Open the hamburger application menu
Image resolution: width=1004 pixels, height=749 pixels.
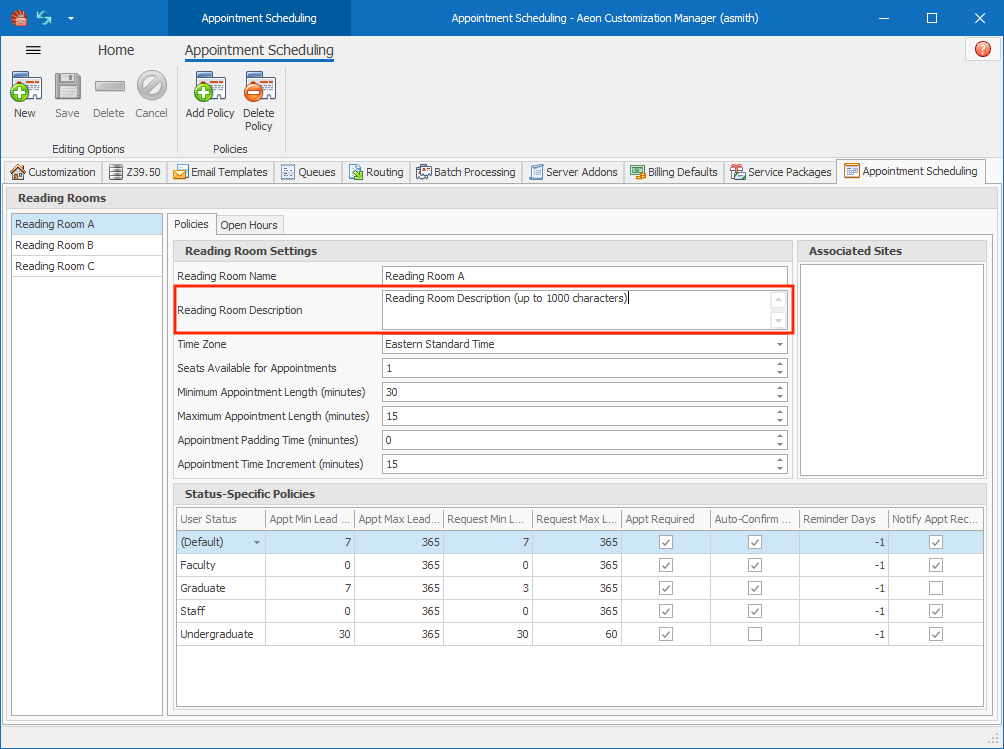pos(33,50)
